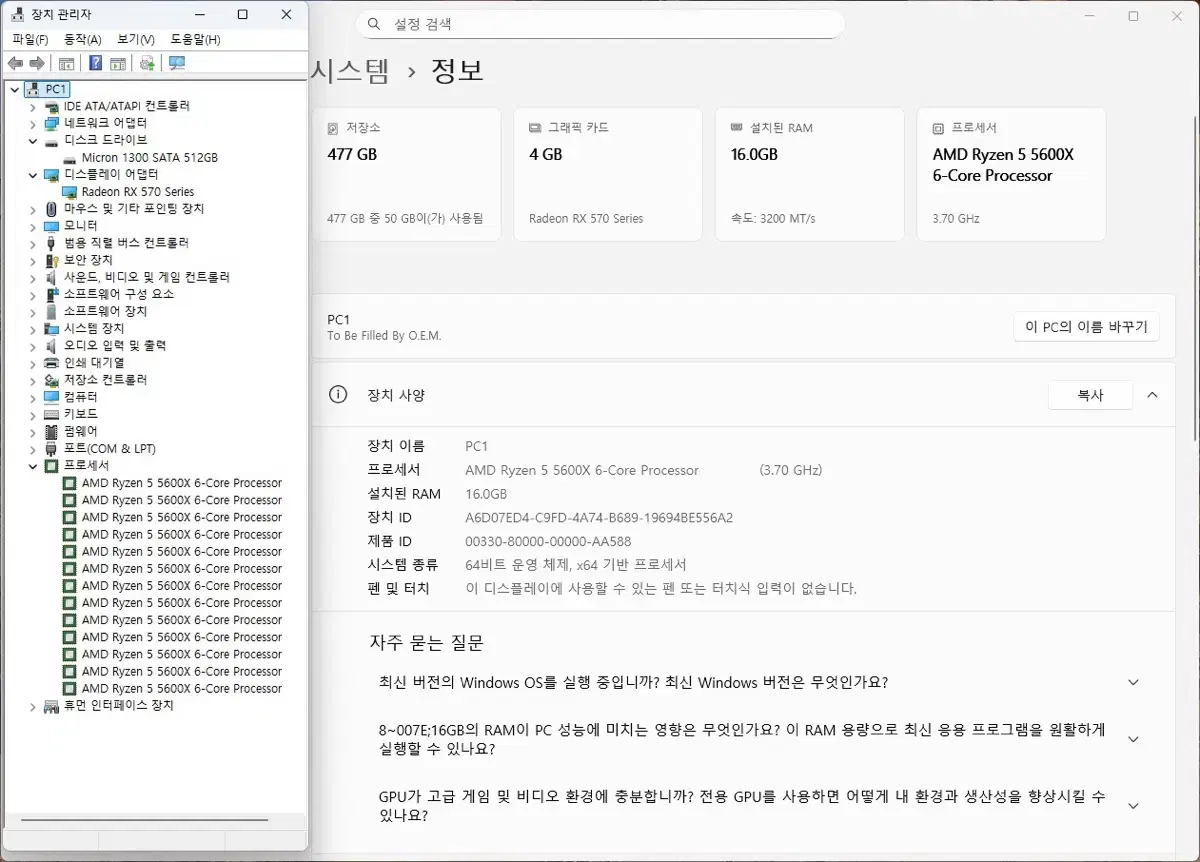Click the Forward arrow in Device Manager toolbar

pyautogui.click(x=37, y=63)
